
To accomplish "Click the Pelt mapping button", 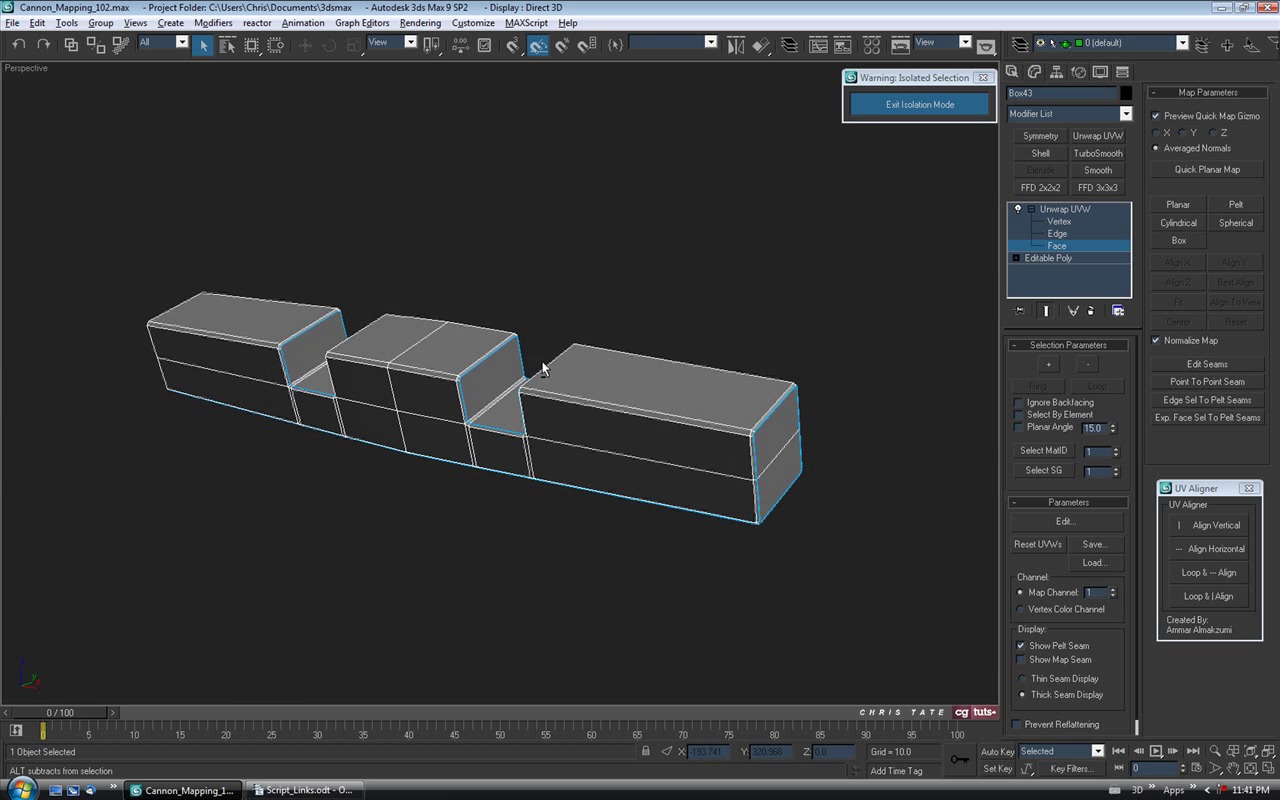I will pyautogui.click(x=1236, y=205).
